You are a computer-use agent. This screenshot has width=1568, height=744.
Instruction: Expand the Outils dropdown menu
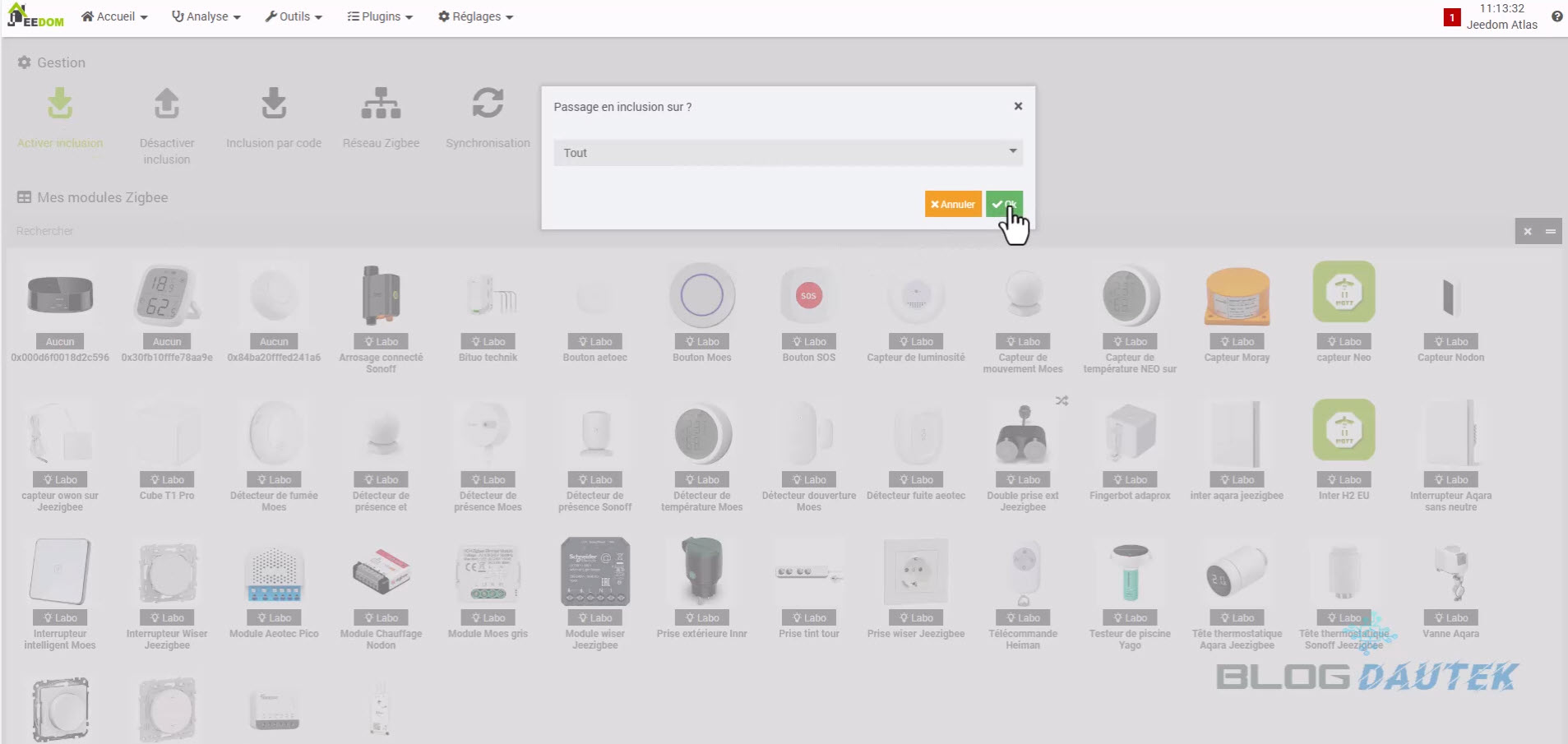(294, 16)
